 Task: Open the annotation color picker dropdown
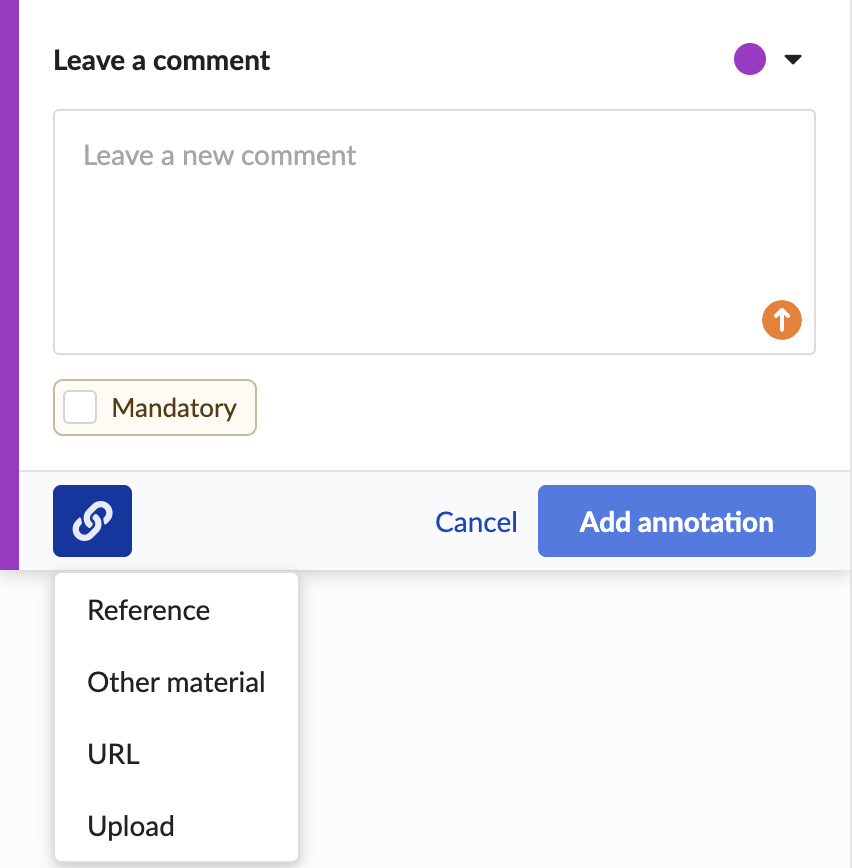click(x=768, y=59)
